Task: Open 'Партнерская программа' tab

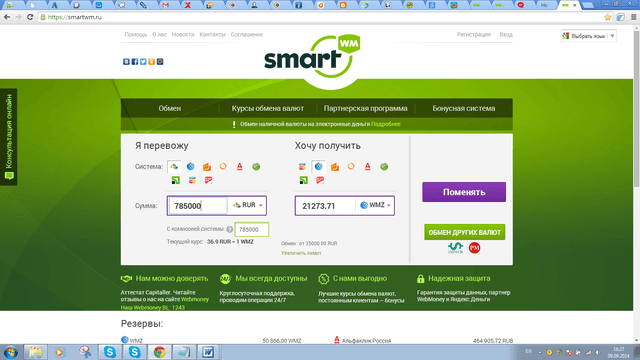Action: pos(365,108)
